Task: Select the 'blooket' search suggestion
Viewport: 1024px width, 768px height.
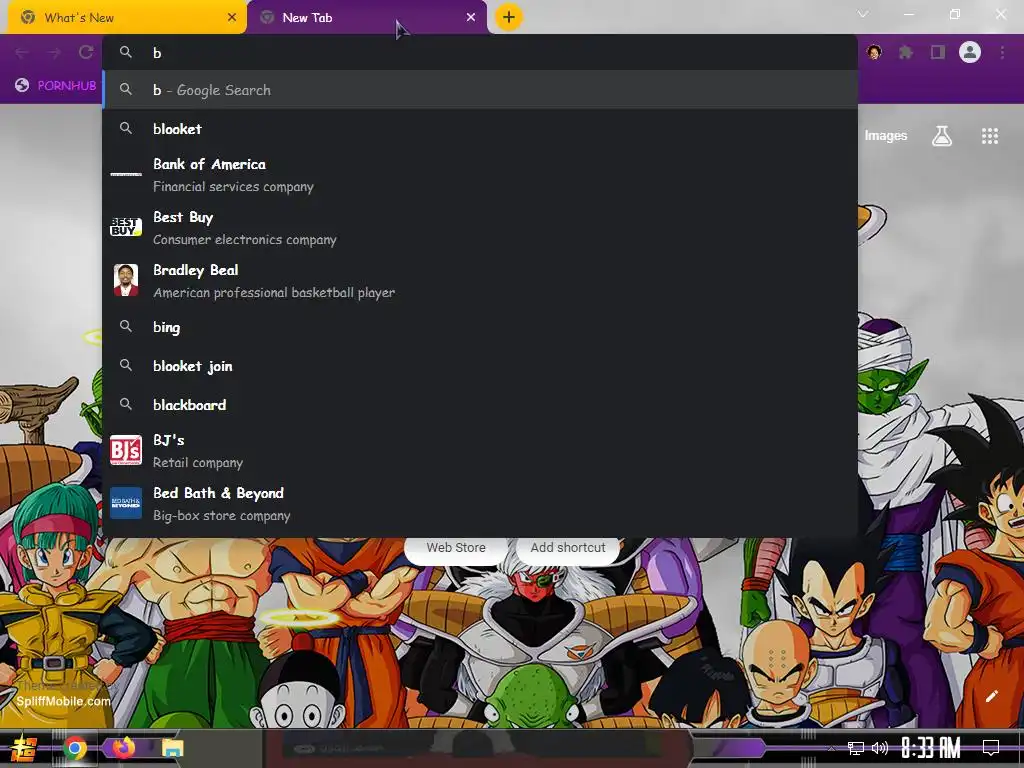Action: click(480, 129)
